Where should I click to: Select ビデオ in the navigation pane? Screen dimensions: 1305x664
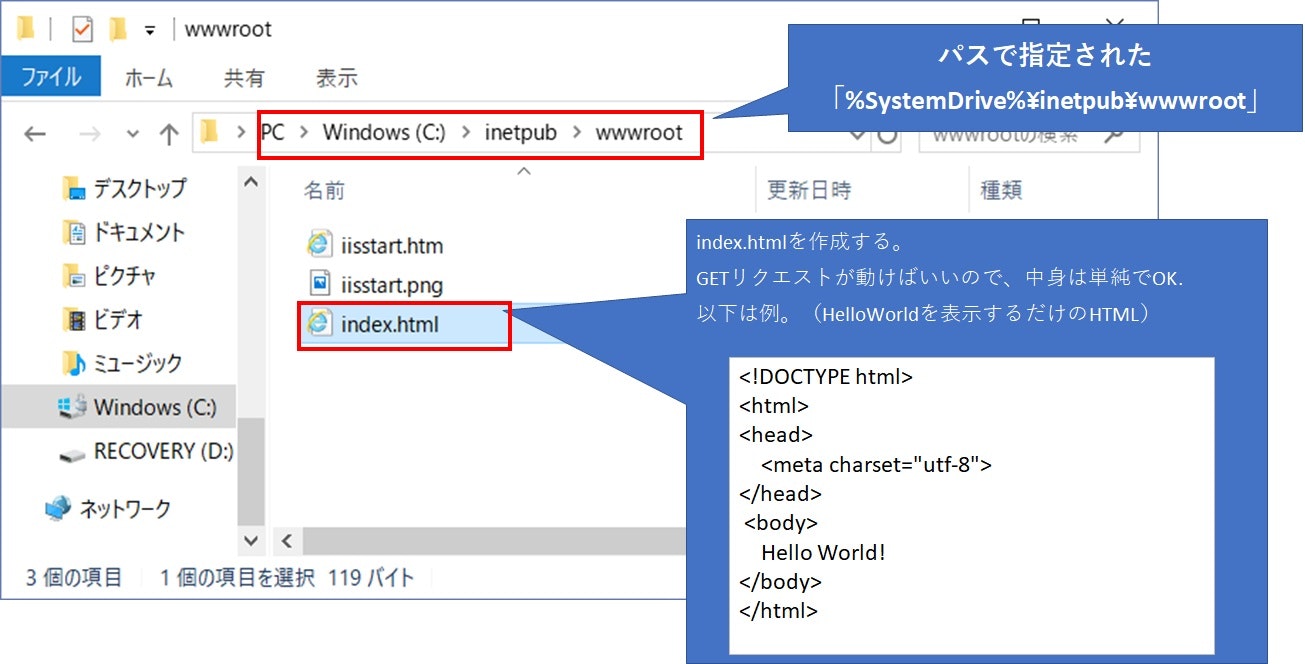(118, 320)
